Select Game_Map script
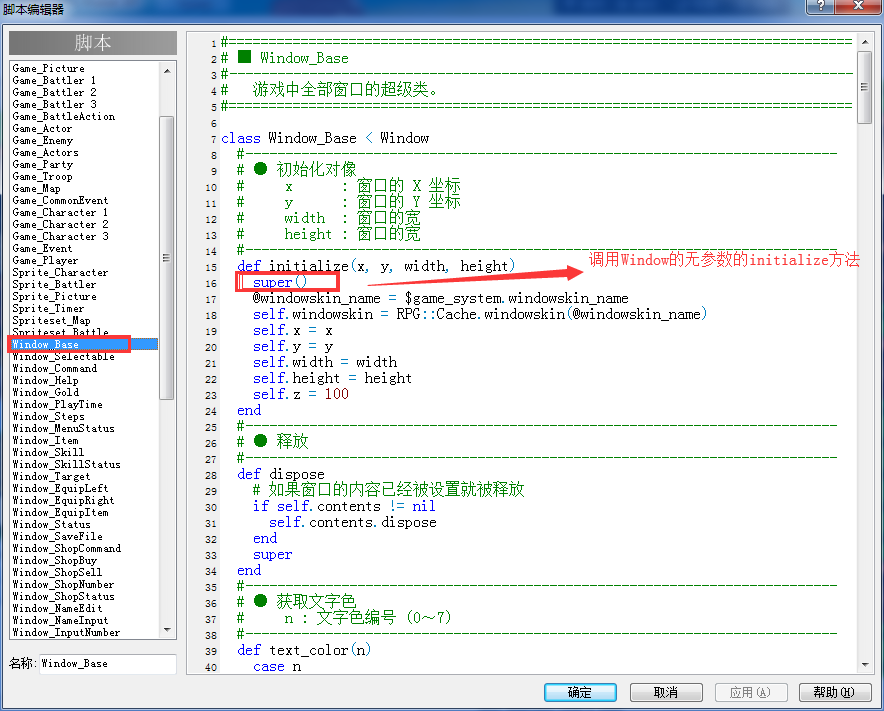This screenshot has height=711, width=884. tap(37, 188)
